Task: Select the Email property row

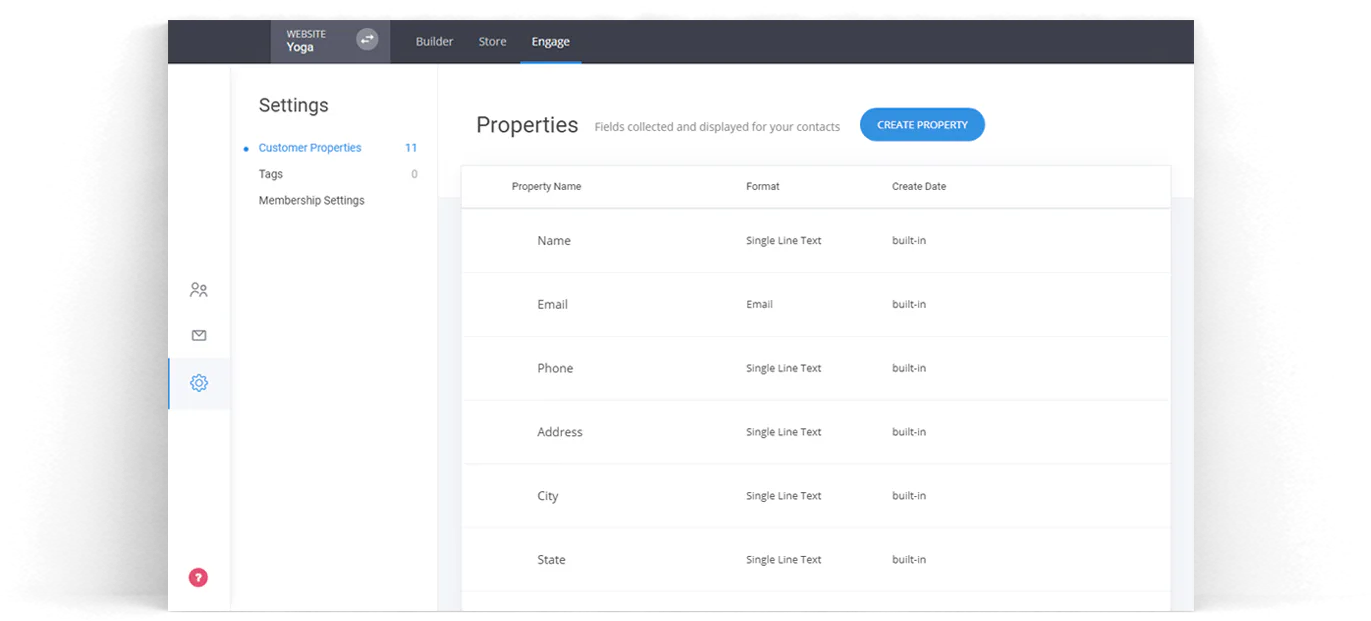Action: 552,304
